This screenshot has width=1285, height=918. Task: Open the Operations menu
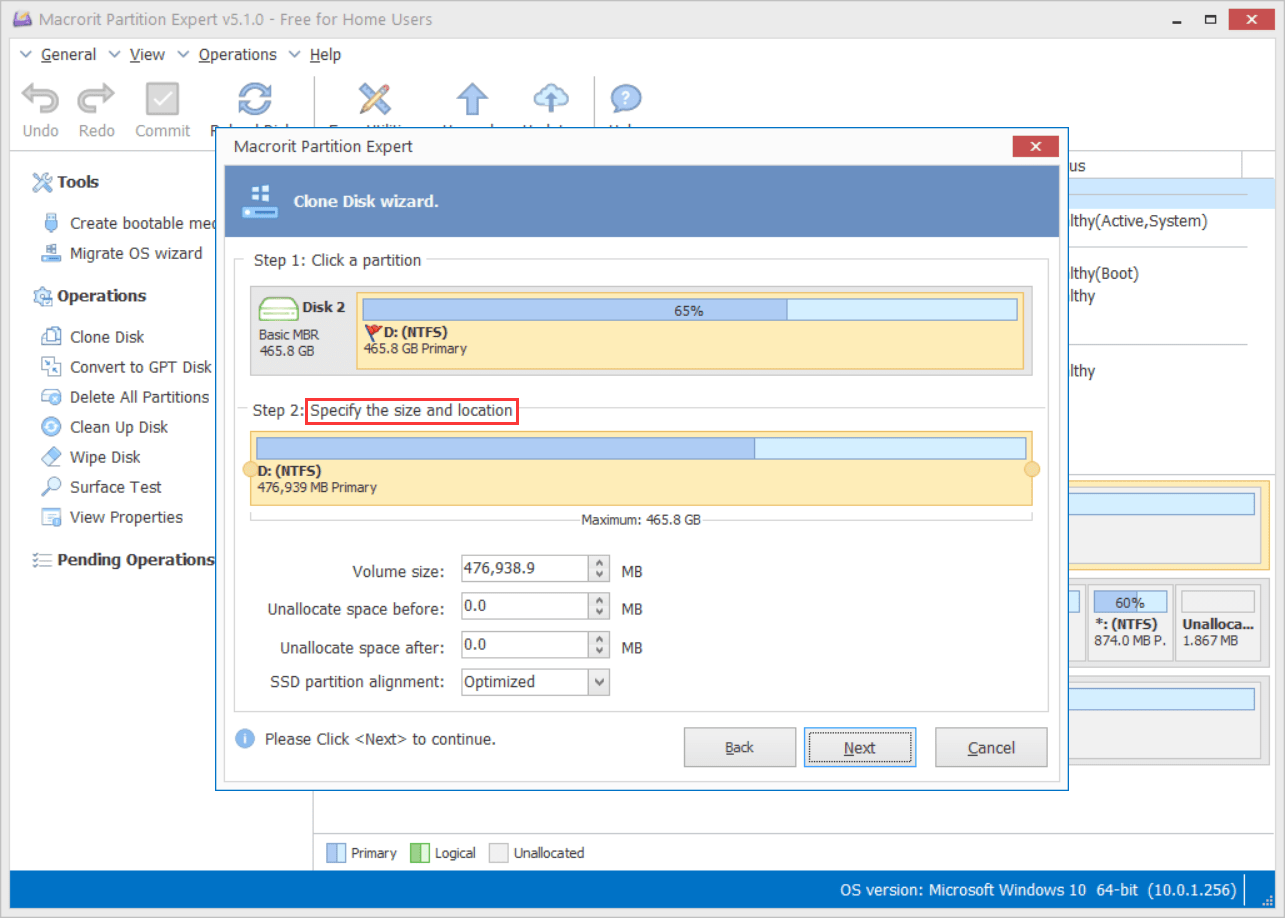238,55
